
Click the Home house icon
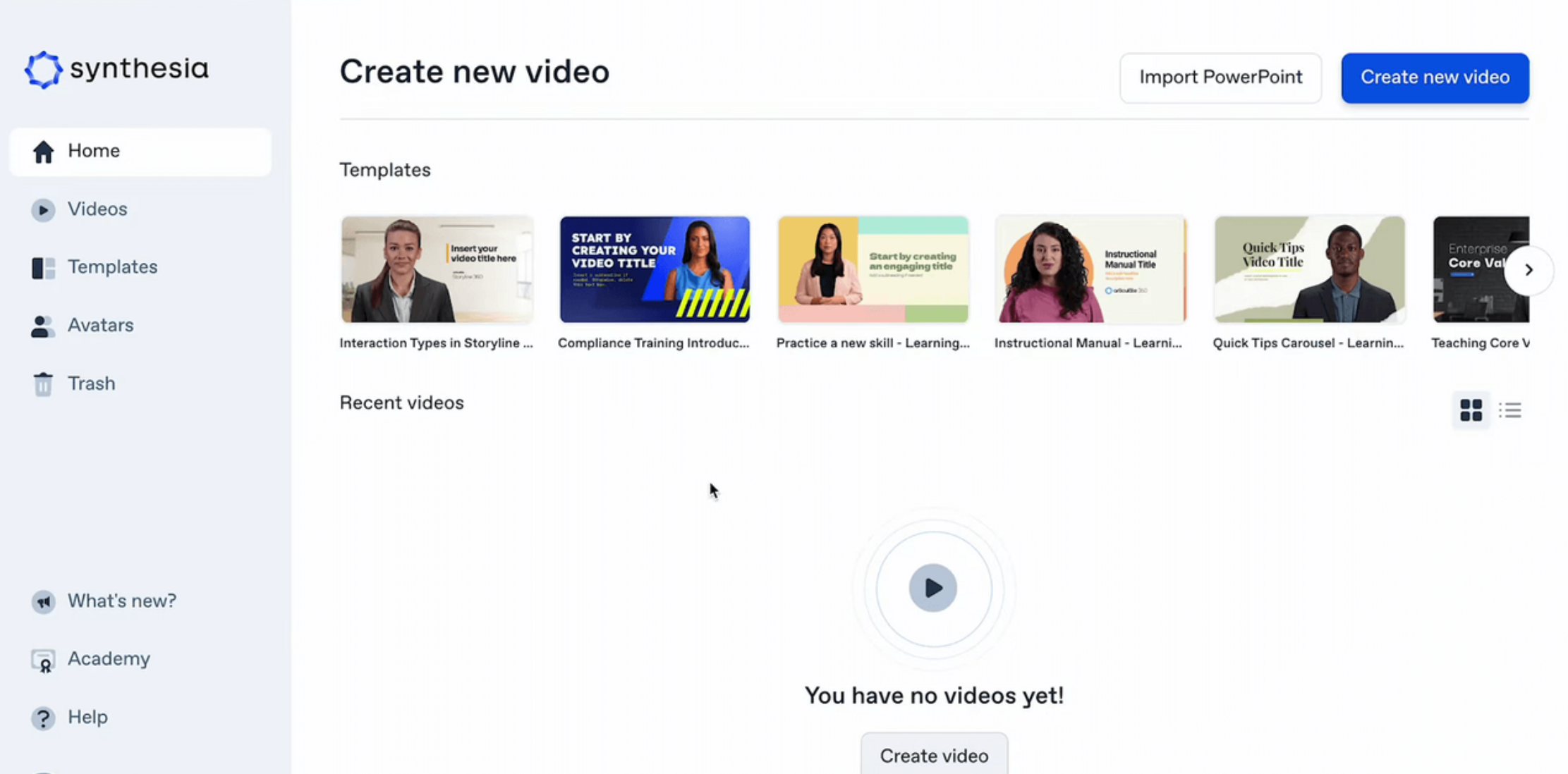click(x=43, y=152)
